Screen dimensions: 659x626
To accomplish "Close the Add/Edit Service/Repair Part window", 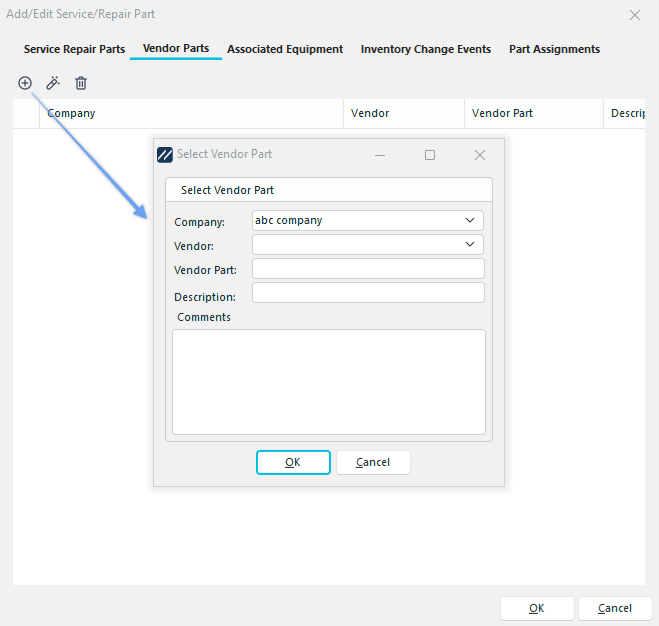I will click(x=635, y=15).
